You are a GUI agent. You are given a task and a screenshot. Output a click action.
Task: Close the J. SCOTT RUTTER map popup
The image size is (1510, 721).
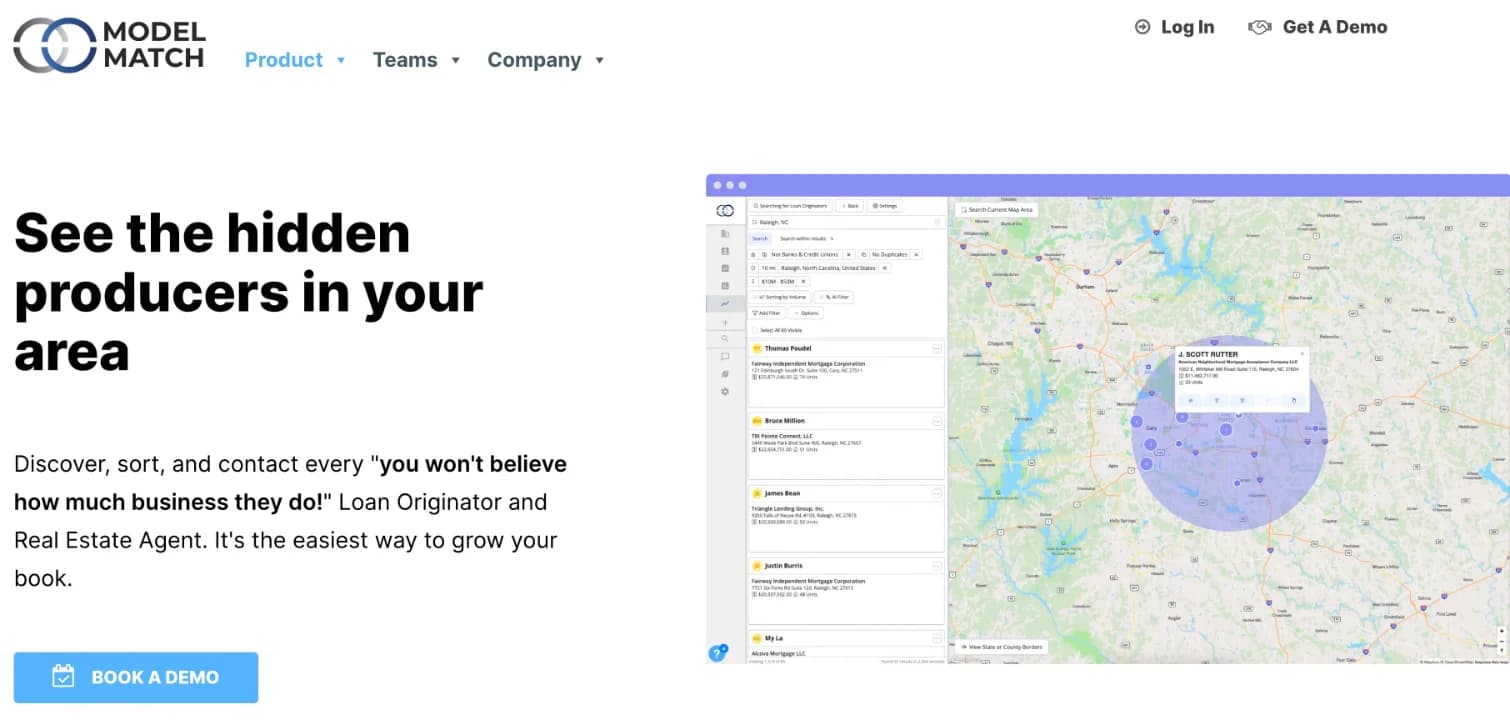(x=1302, y=353)
